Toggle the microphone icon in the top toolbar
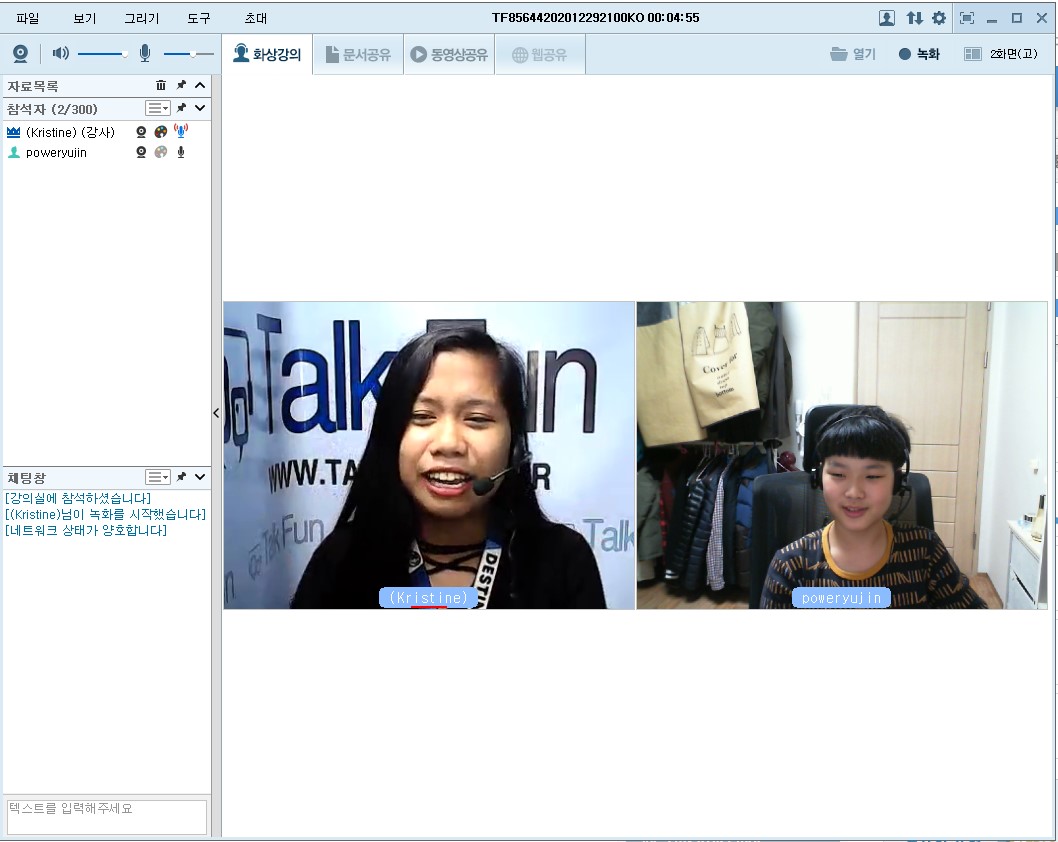This screenshot has height=842, width=1058. [145, 54]
